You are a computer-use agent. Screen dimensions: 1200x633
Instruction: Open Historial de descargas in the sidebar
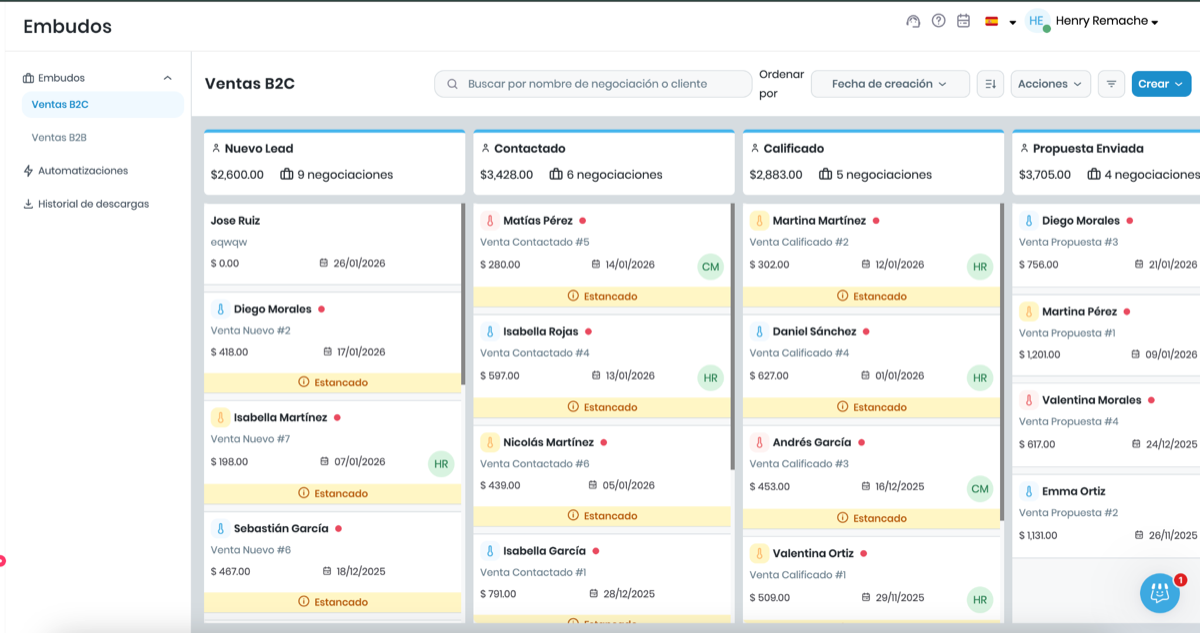click(x=93, y=204)
